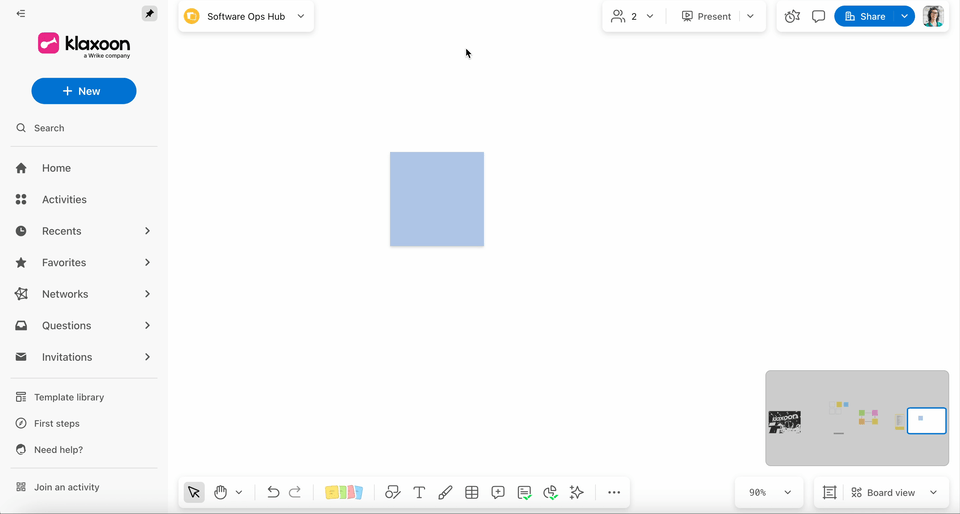Click the Search field
The image size is (960, 514).
coord(84,128)
